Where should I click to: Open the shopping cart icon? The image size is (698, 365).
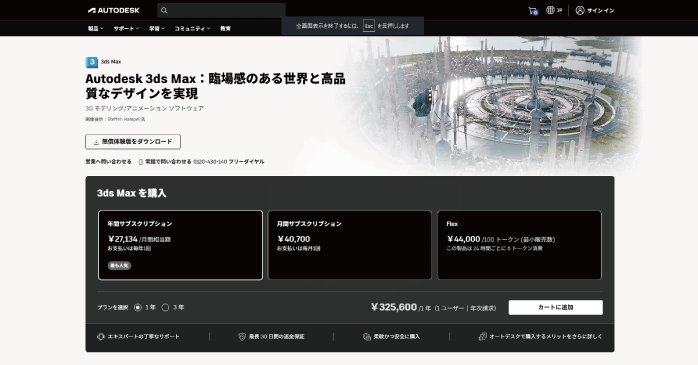pyautogui.click(x=533, y=10)
